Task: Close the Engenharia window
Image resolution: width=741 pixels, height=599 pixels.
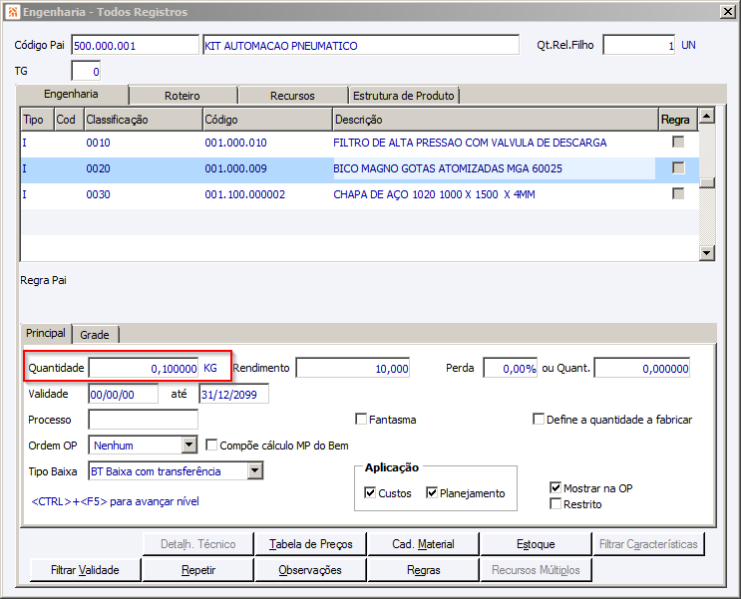Action: (726, 11)
